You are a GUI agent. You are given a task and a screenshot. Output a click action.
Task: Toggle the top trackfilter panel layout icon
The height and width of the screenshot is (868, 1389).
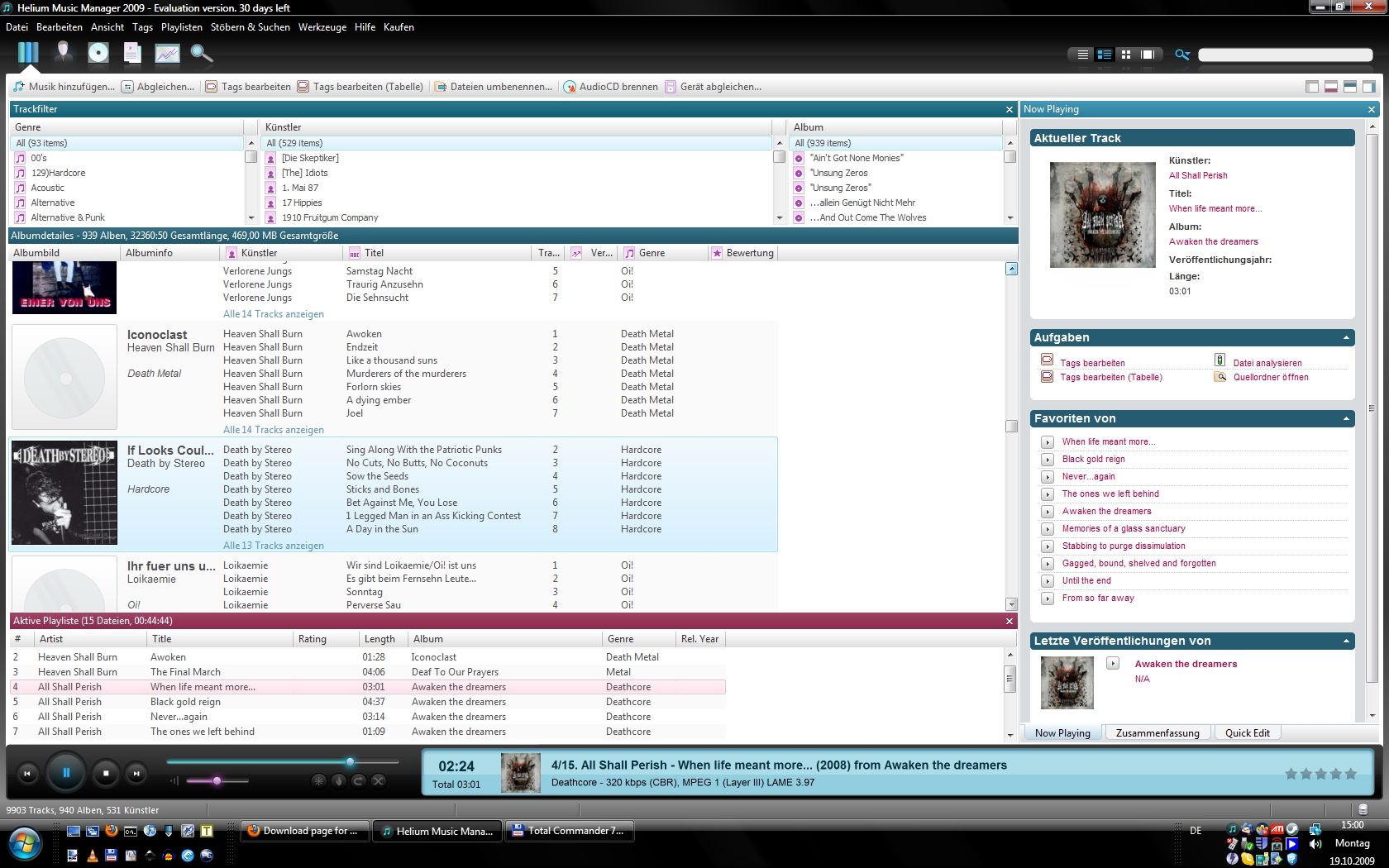pyautogui.click(x=1350, y=87)
